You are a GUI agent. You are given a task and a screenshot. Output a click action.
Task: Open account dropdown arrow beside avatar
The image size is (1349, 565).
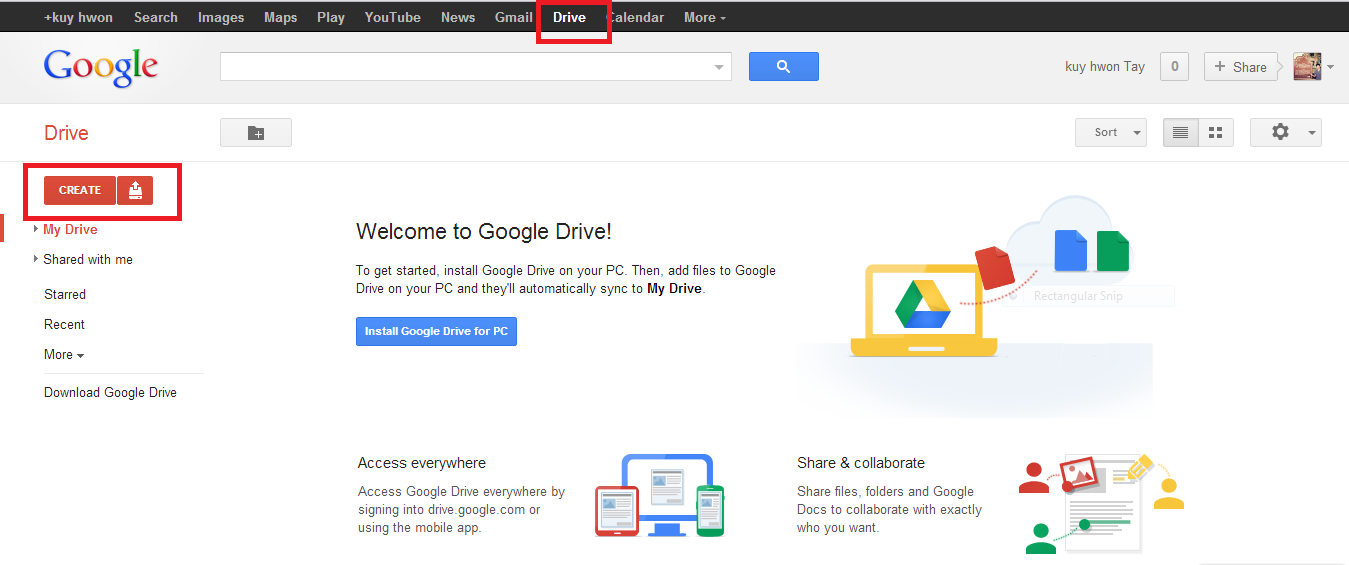tap(1330, 67)
